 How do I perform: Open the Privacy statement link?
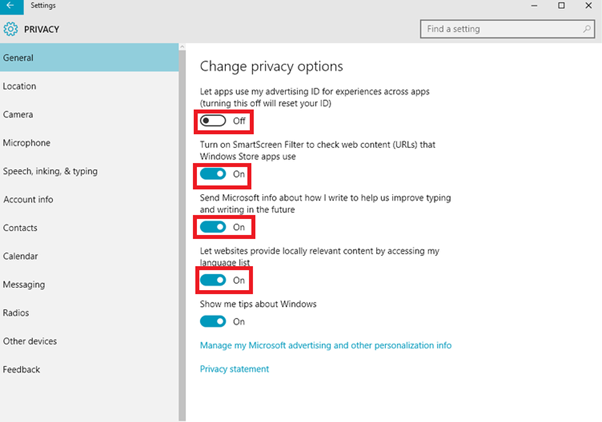(x=234, y=369)
